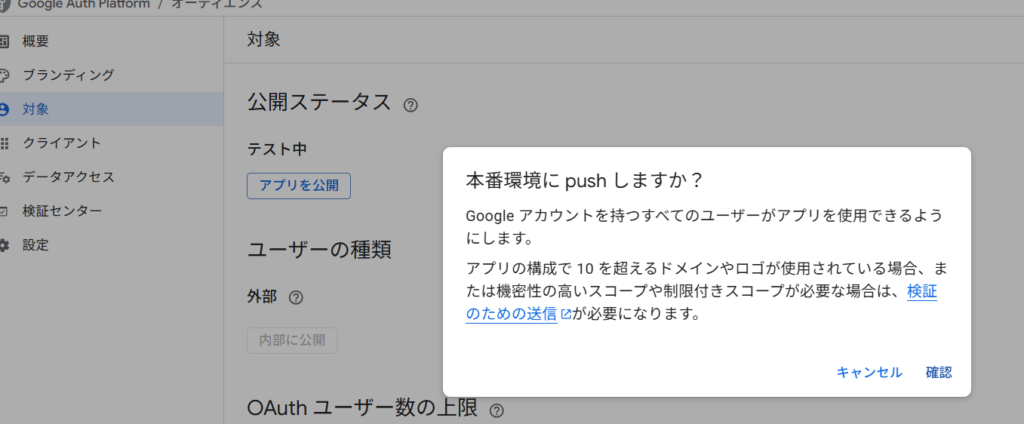1024x424 pixels.
Task: Open help icon next to 外部
Action: coord(296,297)
